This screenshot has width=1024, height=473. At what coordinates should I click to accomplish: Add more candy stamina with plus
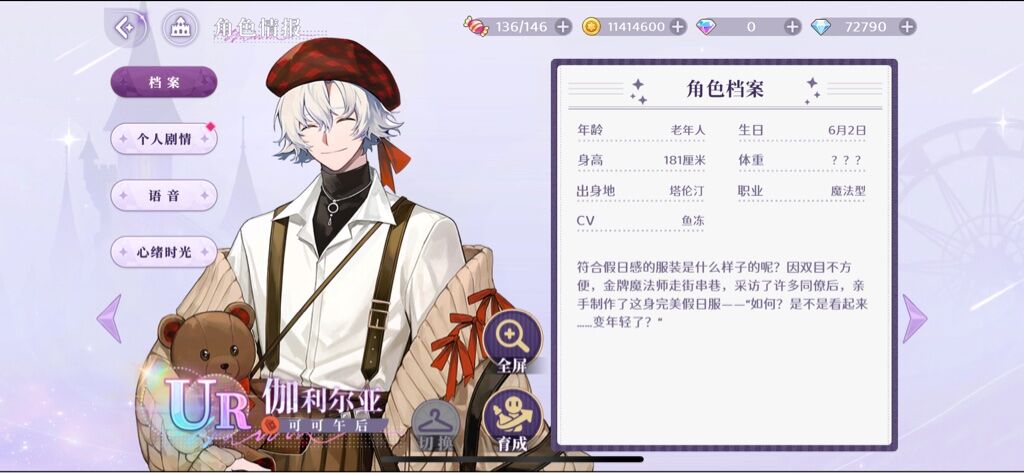563,27
